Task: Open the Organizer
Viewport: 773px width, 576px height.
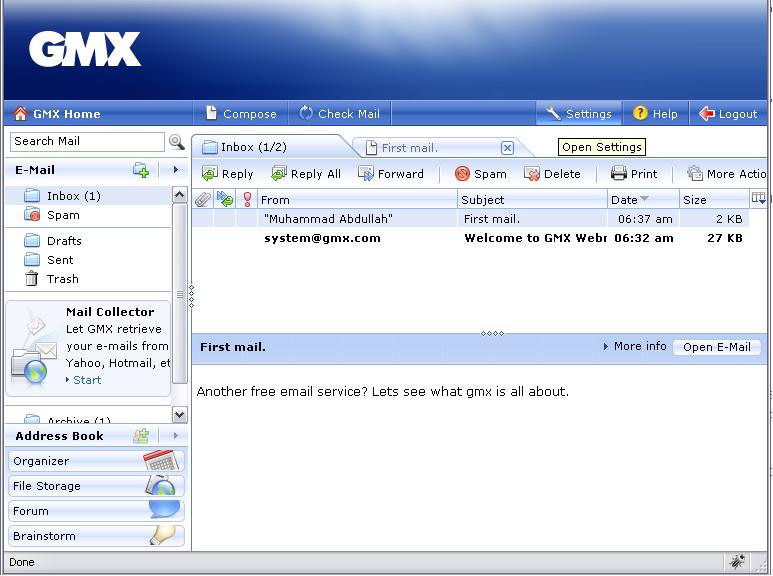Action: point(96,461)
